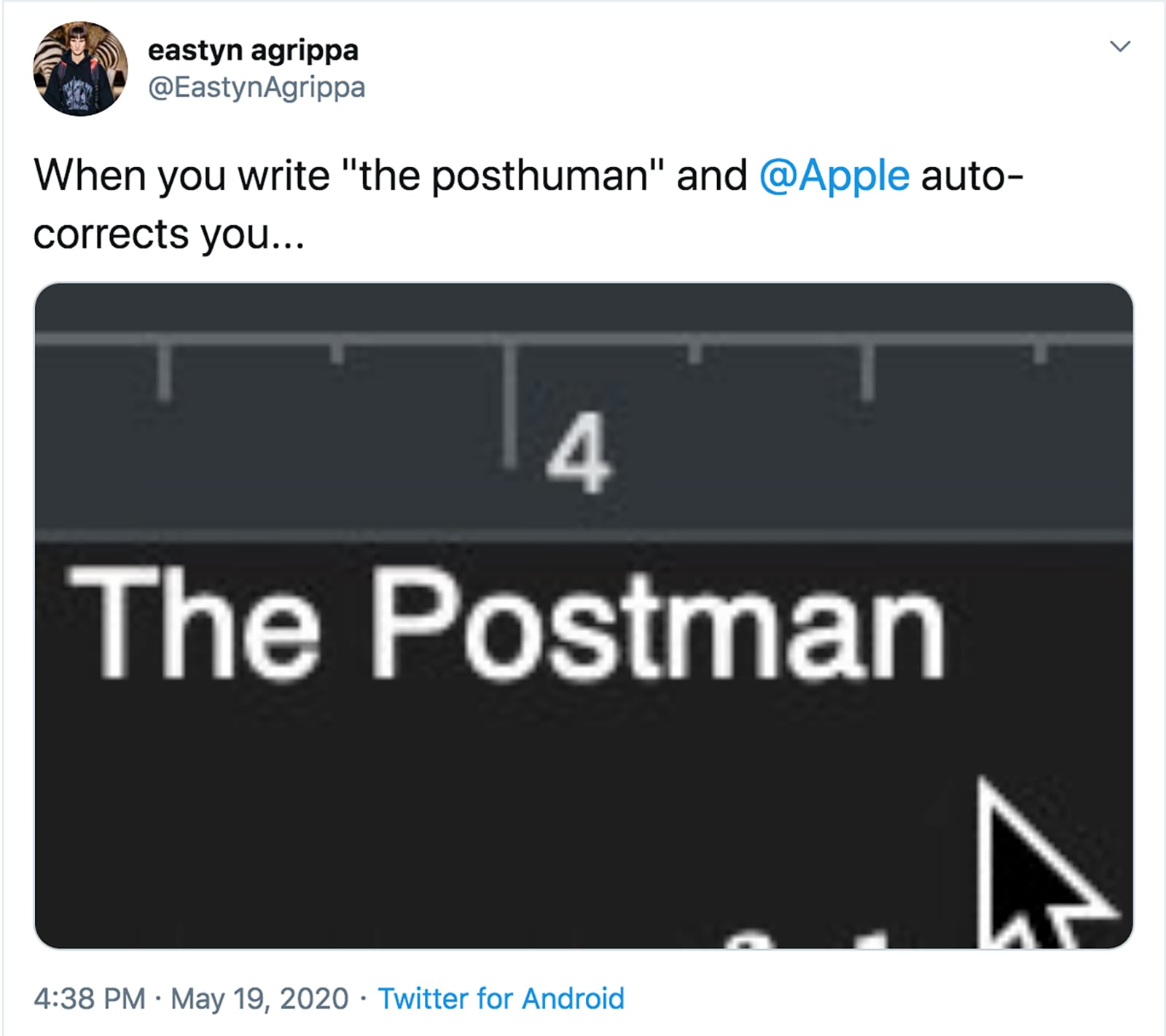Open the Twitter for Android source link

501,998
